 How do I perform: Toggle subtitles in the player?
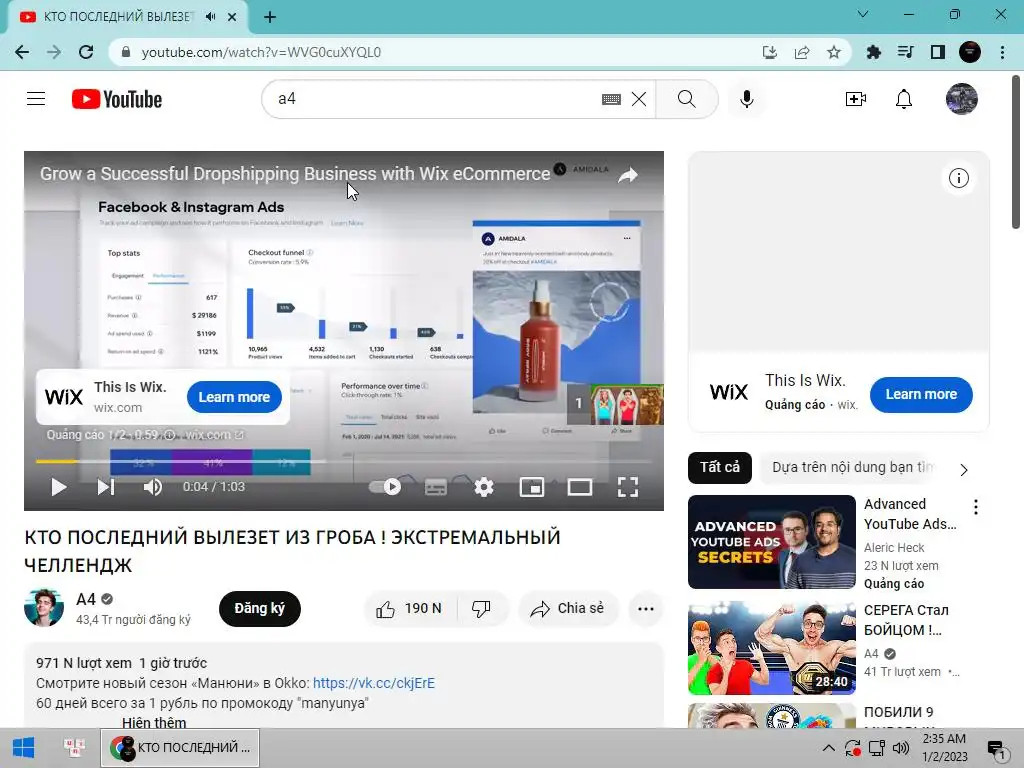tap(436, 487)
